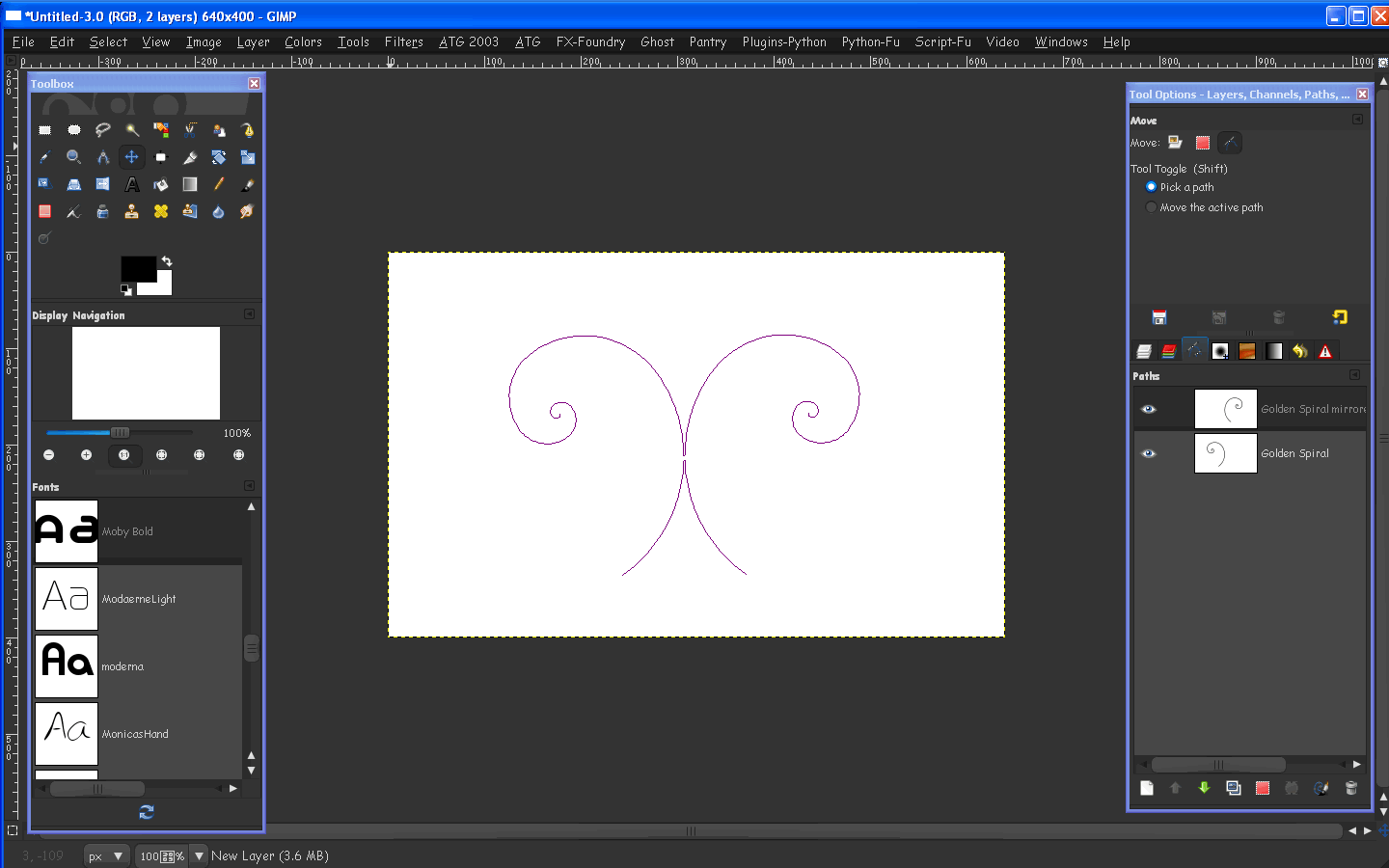Open the Windows menu
Screen dimensions: 1389x868
(1061, 41)
